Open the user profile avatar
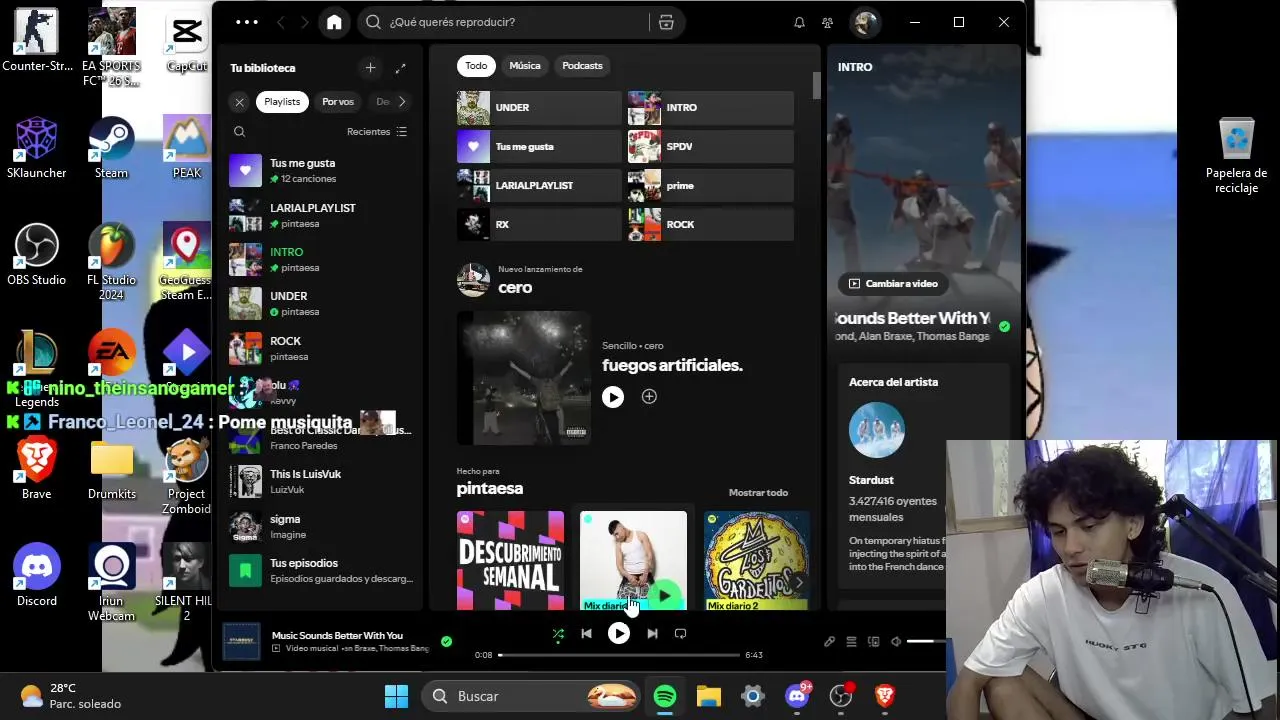Image resolution: width=1280 pixels, height=720 pixels. click(x=865, y=22)
